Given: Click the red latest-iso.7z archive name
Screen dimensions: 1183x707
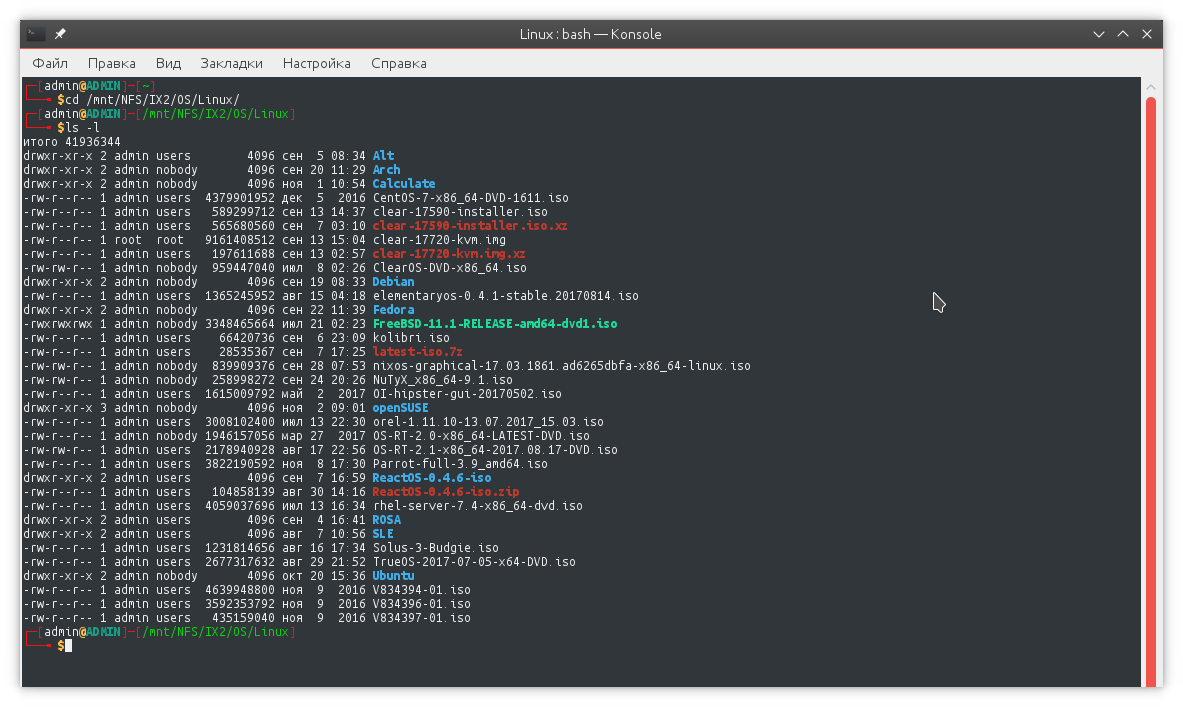Looking at the screenshot, I should pos(419,352).
